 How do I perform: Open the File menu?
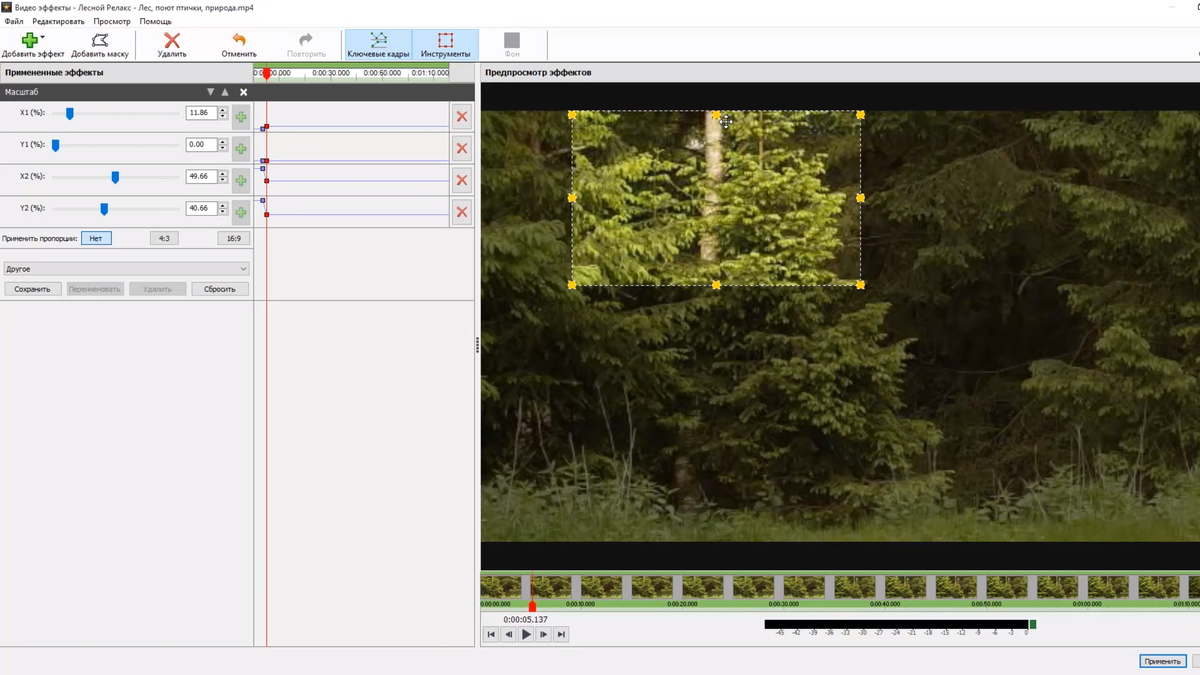tap(14, 21)
